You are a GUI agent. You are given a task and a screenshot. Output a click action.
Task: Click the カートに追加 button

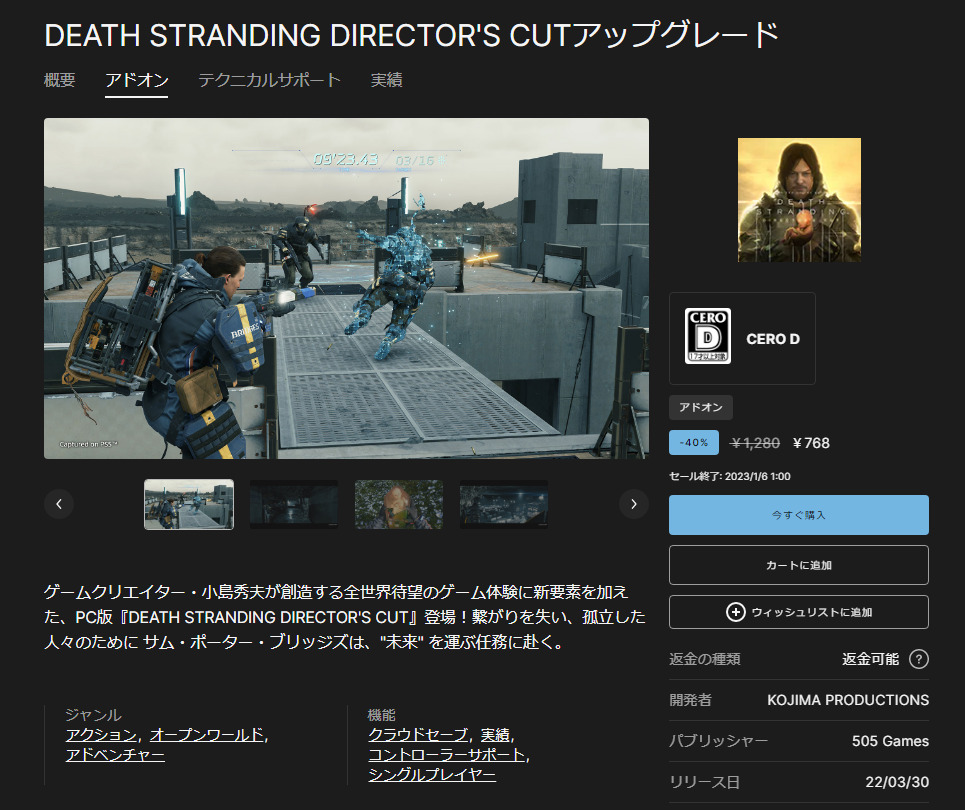click(799, 565)
